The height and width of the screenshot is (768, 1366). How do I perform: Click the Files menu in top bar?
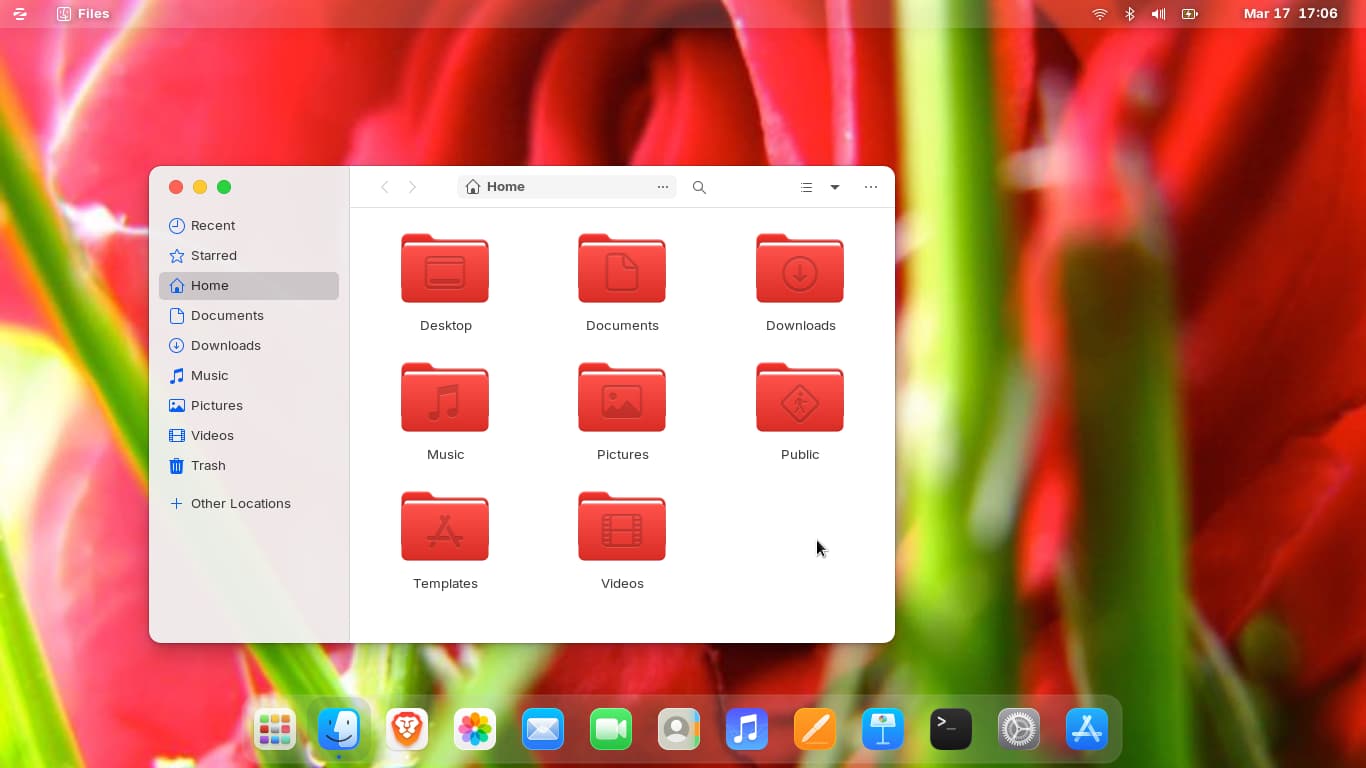84,14
